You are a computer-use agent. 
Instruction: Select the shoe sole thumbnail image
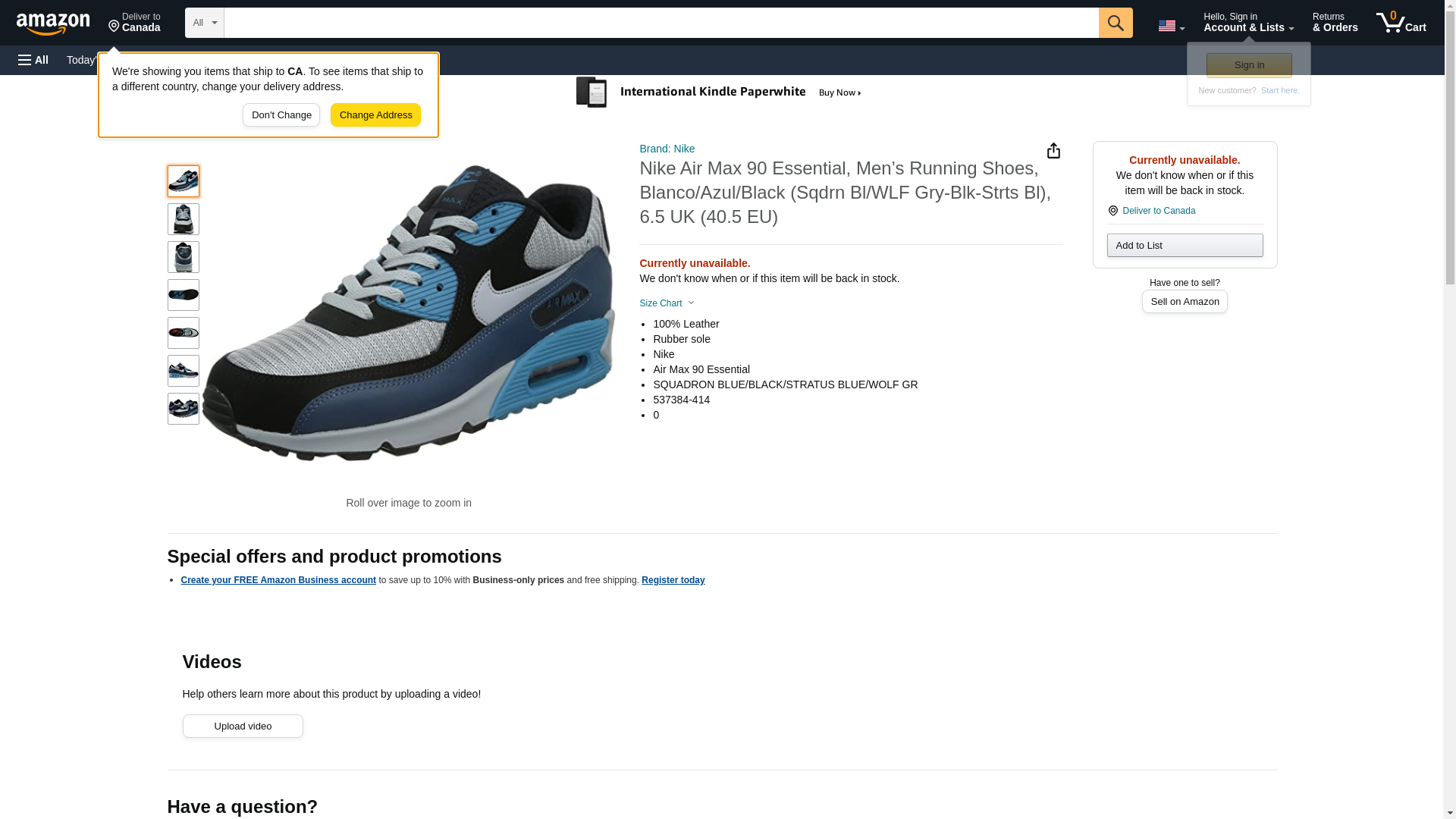pyautogui.click(x=184, y=295)
